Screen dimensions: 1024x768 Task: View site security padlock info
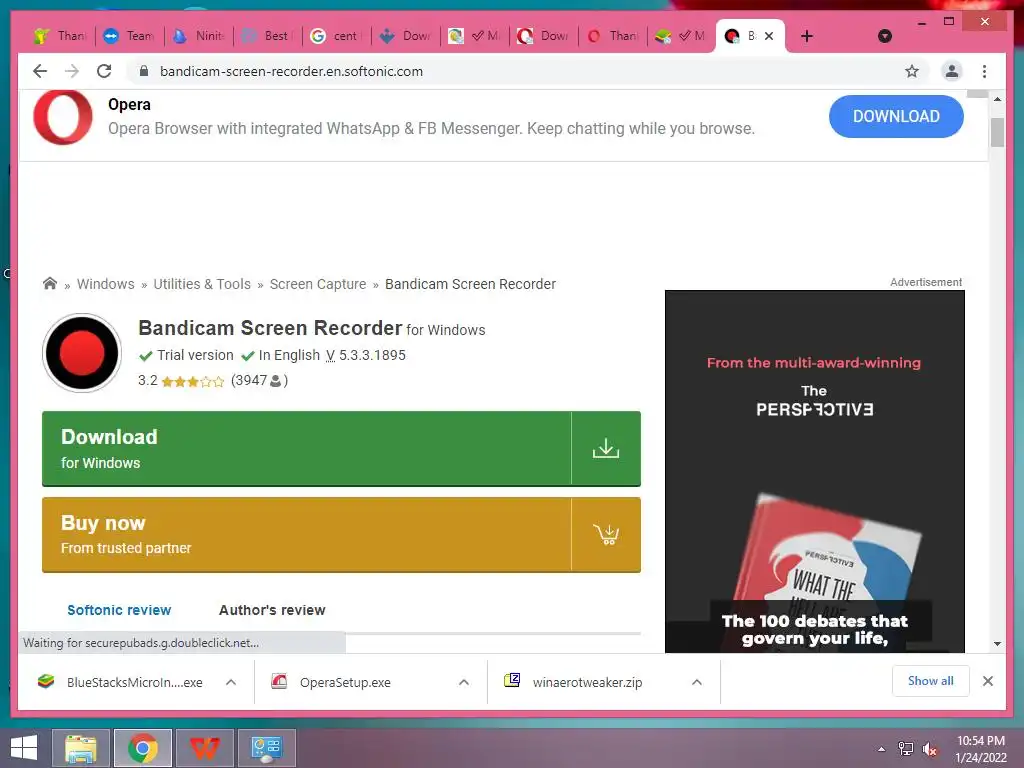(x=144, y=71)
